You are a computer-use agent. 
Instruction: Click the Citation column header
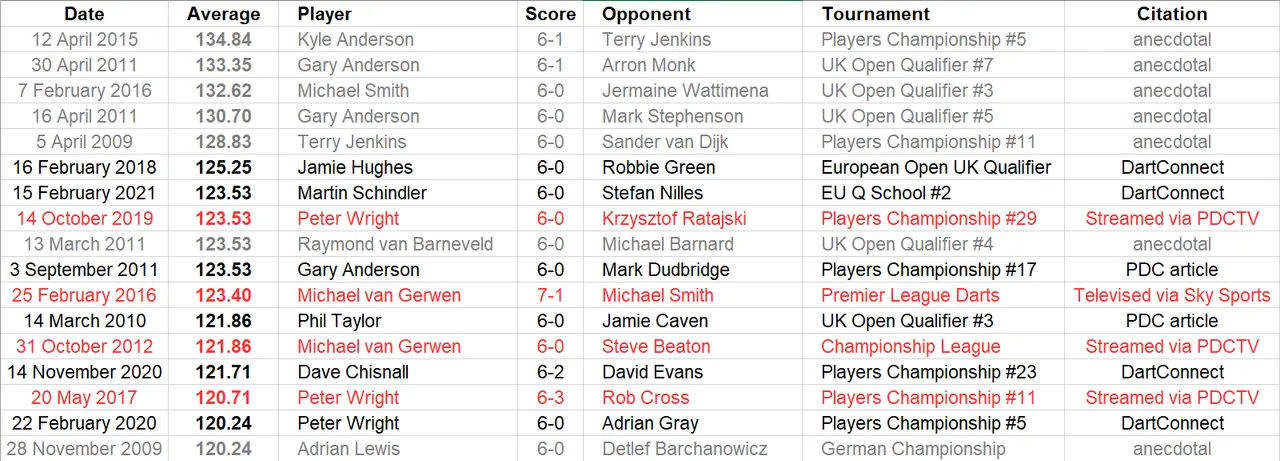pyautogui.click(x=1172, y=14)
